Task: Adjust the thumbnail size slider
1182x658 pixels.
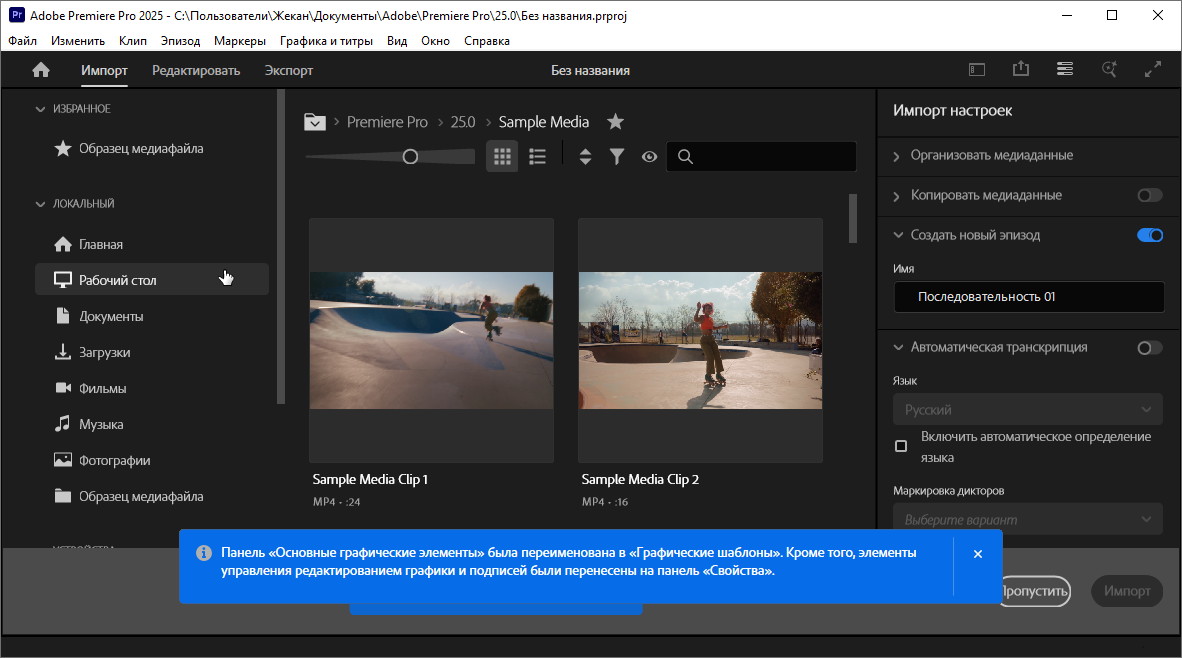Action: [410, 157]
